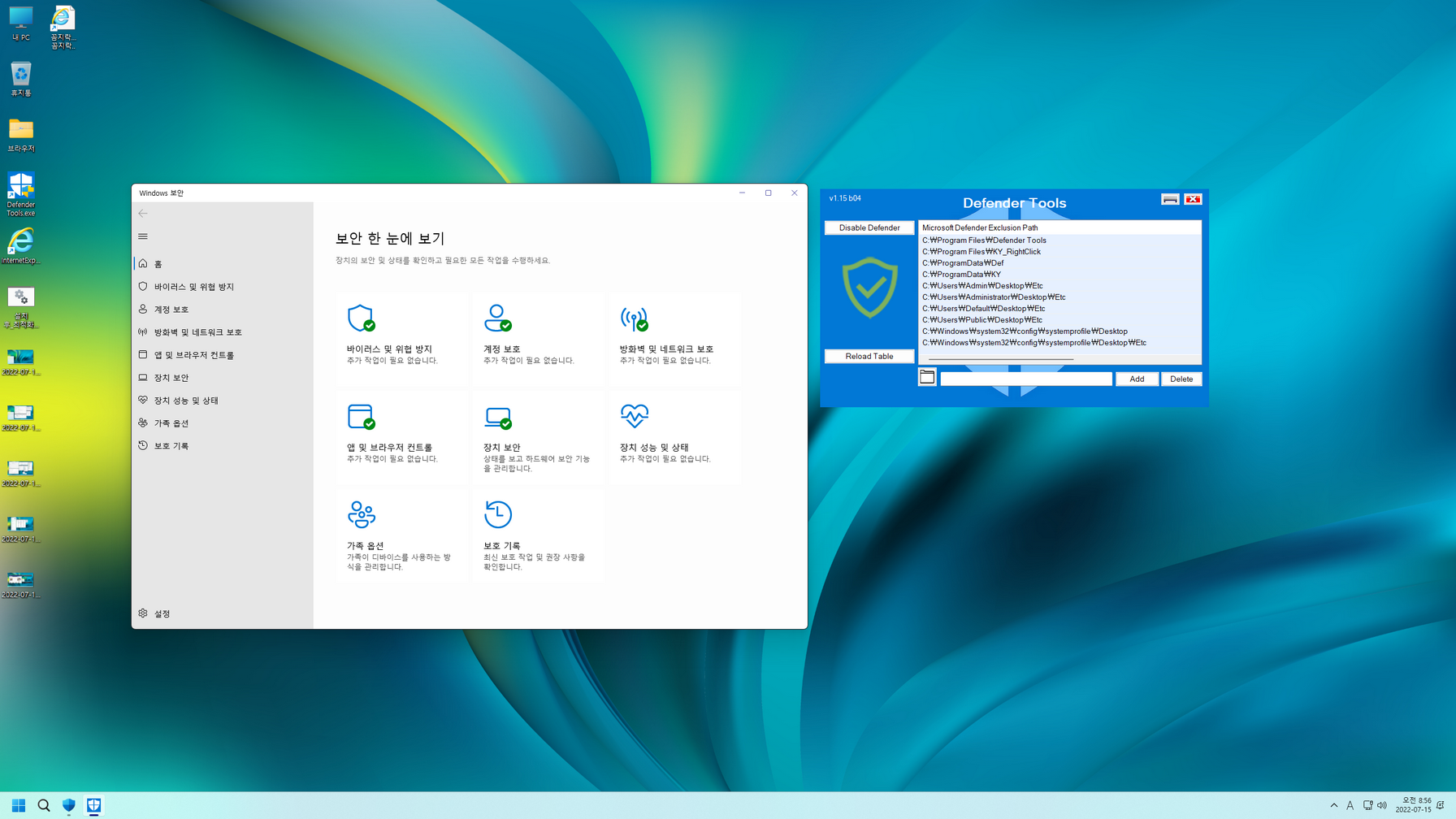The width and height of the screenshot is (1456, 819).
Task: Select the systemprofile\Desktop exclusion row
Action: pos(1059,331)
